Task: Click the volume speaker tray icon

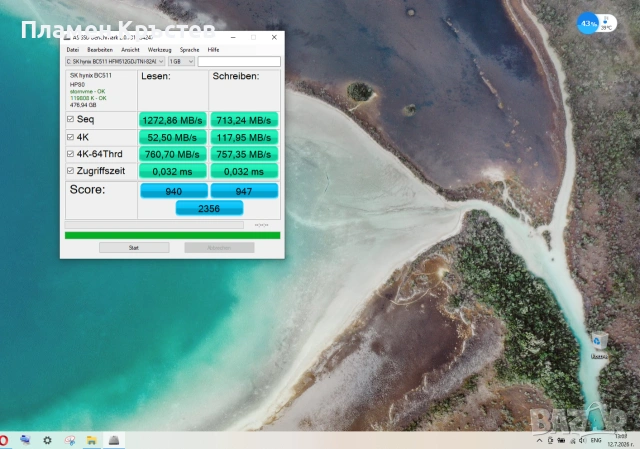Action: (x=582, y=440)
